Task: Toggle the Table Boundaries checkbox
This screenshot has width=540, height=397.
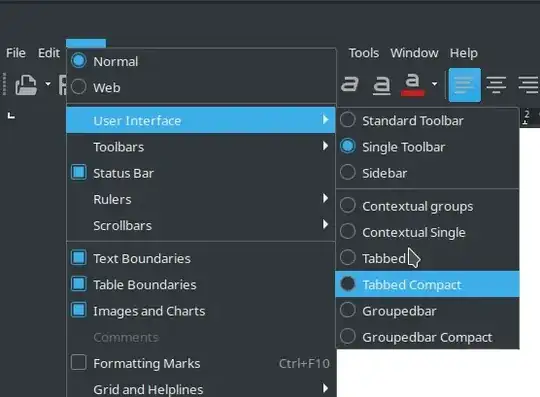Action: (79, 284)
